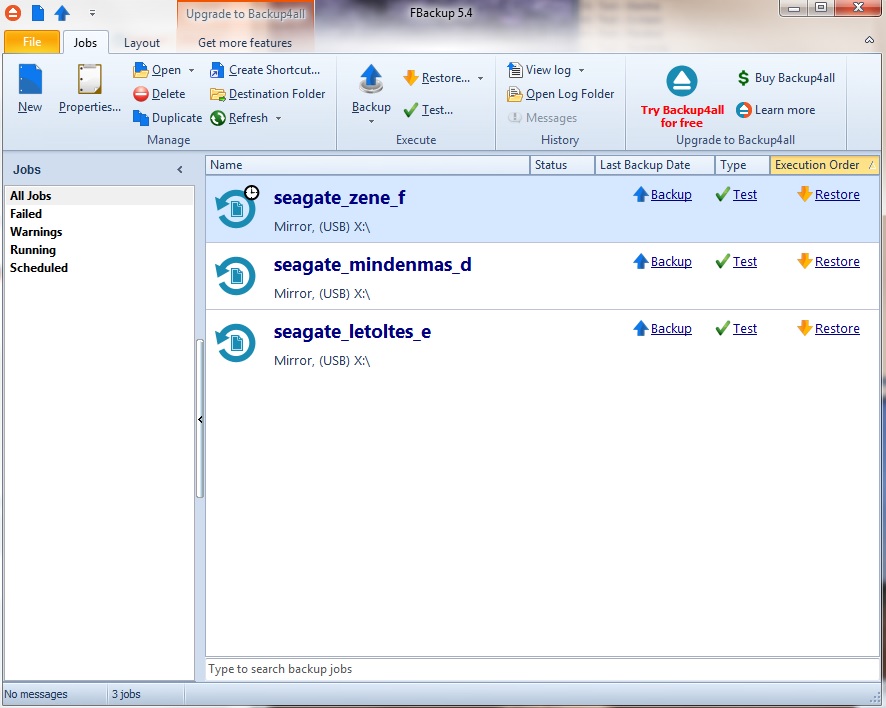Collapse the Jobs side panel

coord(180,170)
